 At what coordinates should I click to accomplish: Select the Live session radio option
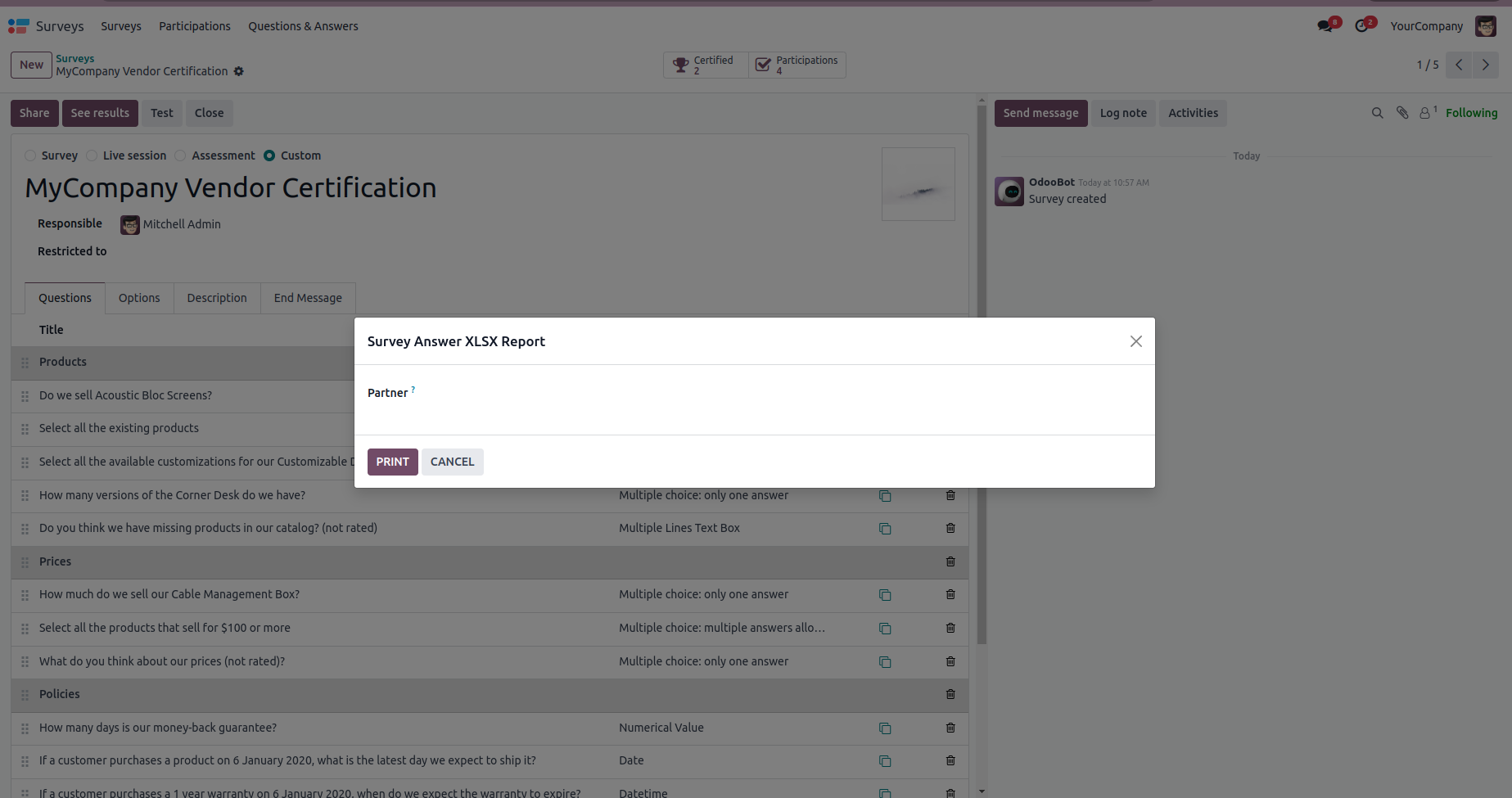pos(92,156)
